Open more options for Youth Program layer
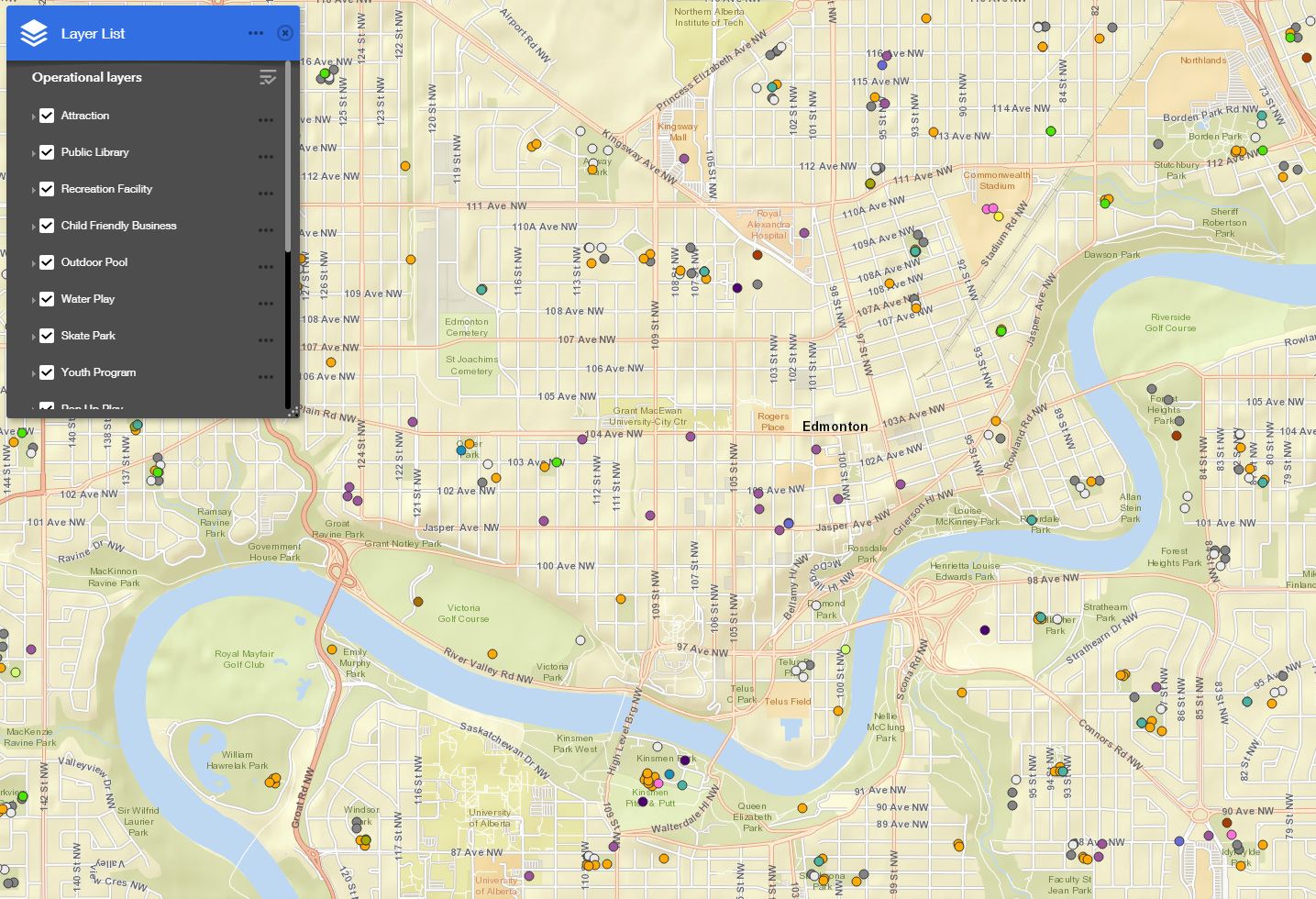The height and width of the screenshot is (899, 1316). point(266,377)
